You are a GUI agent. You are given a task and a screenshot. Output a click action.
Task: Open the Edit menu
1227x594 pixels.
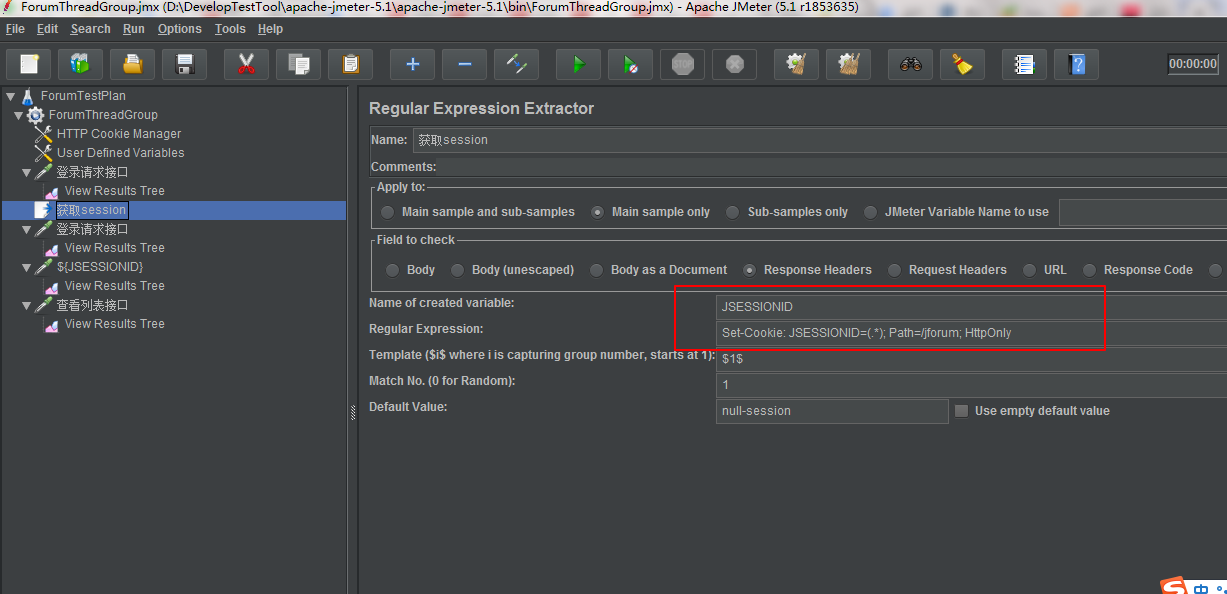coord(47,29)
